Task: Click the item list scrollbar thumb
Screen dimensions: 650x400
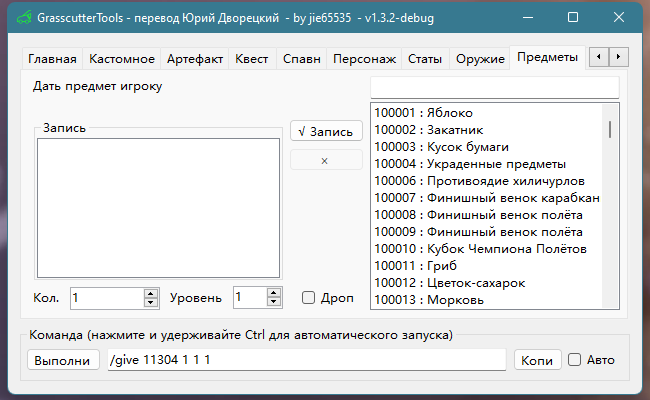Action: click(610, 130)
